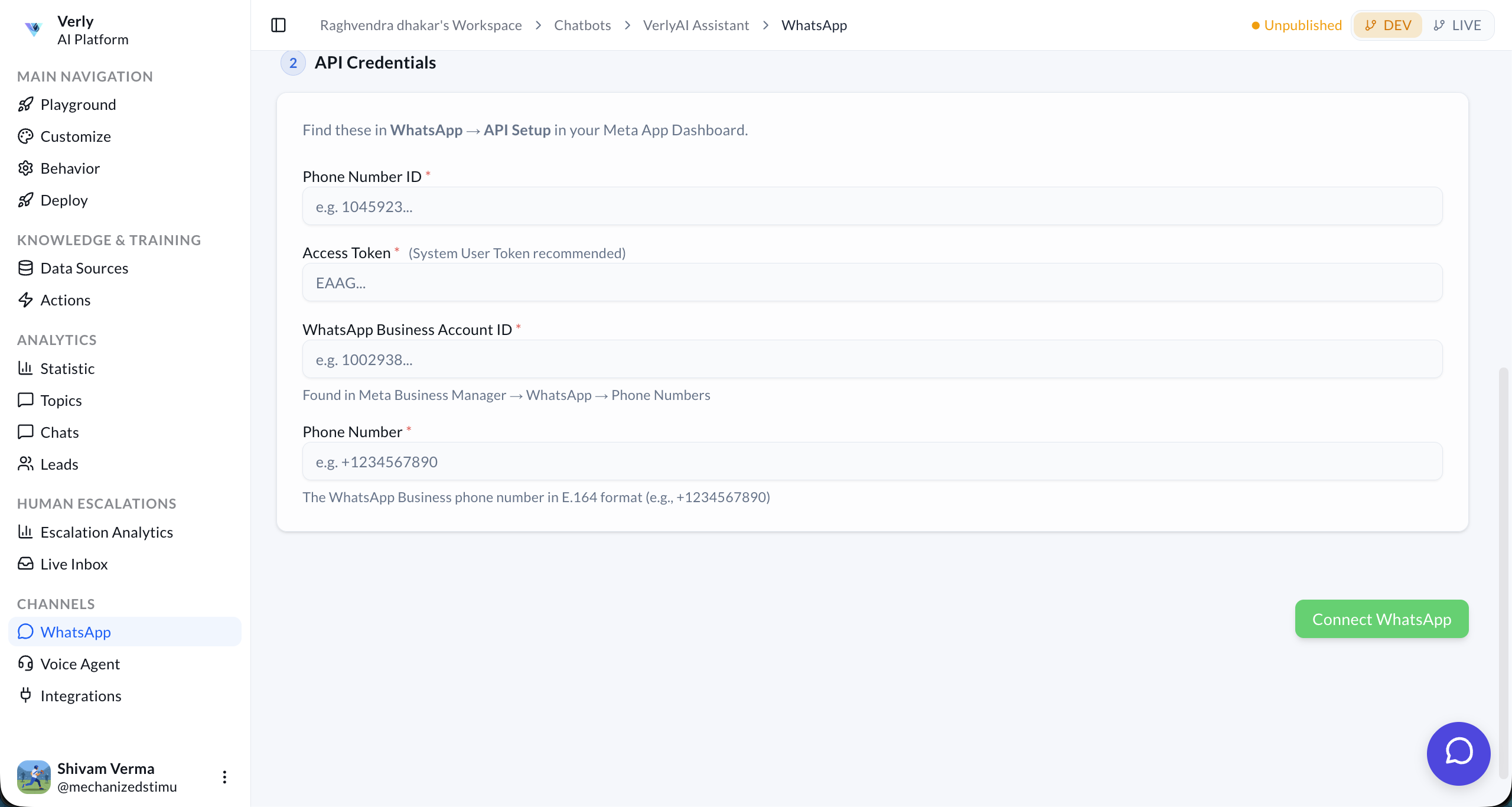Select the WhatsApp channel in sidebar
Viewport: 1512px width, 807px height.
(x=75, y=632)
